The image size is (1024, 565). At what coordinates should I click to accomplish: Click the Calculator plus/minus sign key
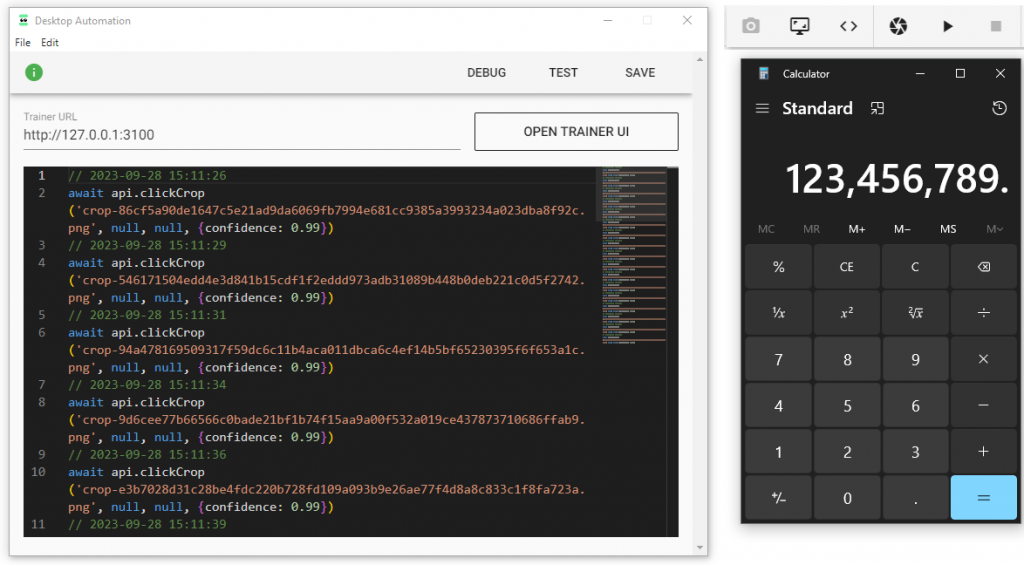[778, 498]
